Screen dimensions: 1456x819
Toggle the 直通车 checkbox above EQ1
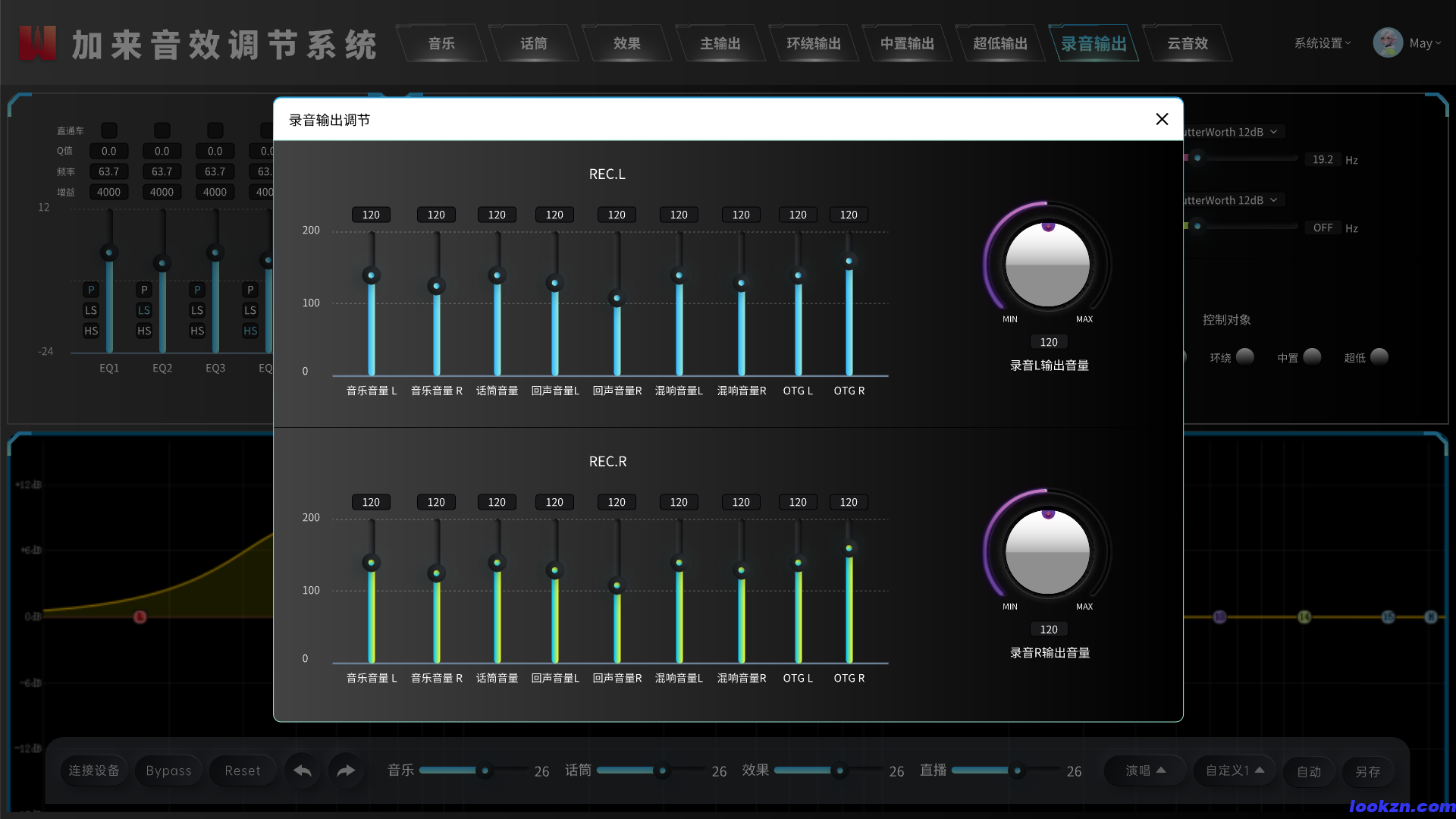pyautogui.click(x=108, y=130)
